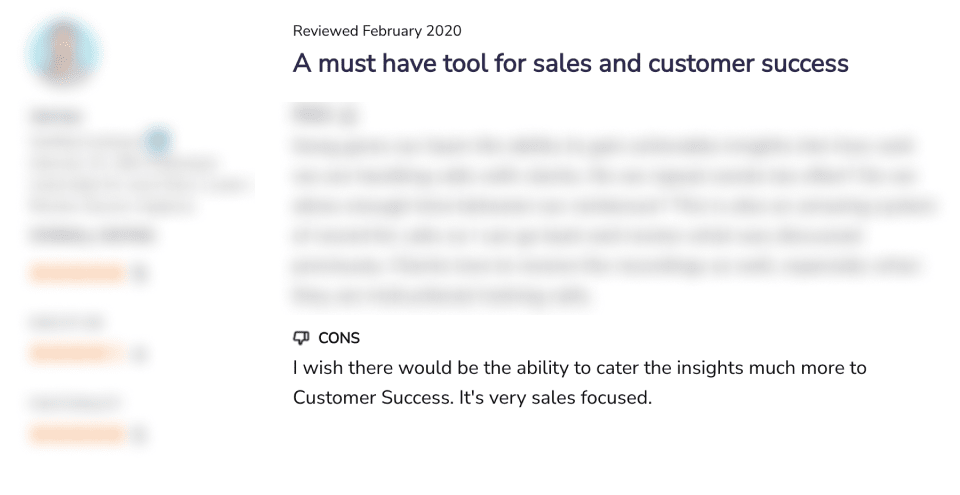This screenshot has height=495, width=960.
Task: Click the blurred label above the bottom rating bar
Action: pyautogui.click(x=75, y=402)
